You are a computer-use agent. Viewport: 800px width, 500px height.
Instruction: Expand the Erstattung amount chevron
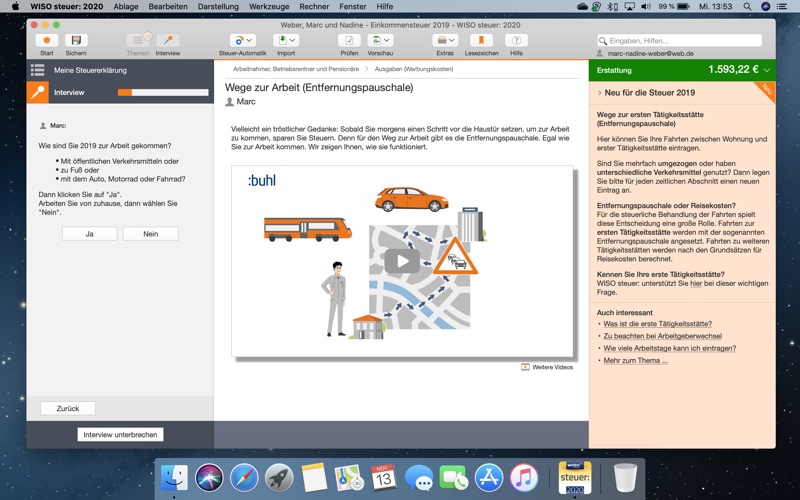click(x=766, y=70)
